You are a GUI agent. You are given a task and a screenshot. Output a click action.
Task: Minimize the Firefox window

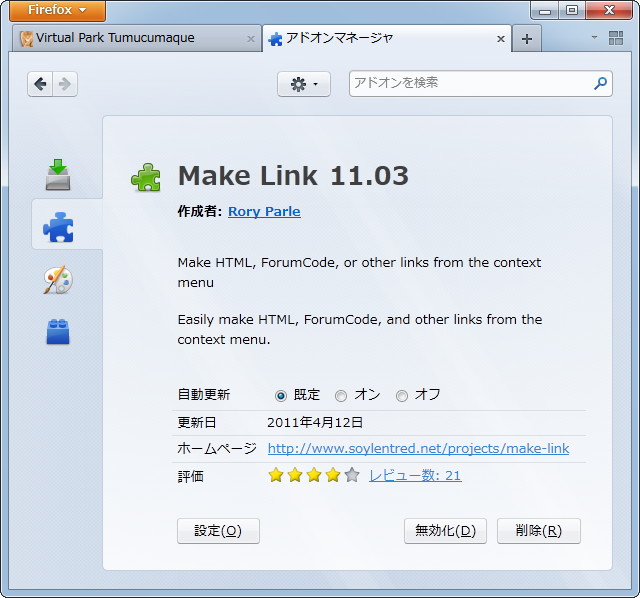click(545, 10)
